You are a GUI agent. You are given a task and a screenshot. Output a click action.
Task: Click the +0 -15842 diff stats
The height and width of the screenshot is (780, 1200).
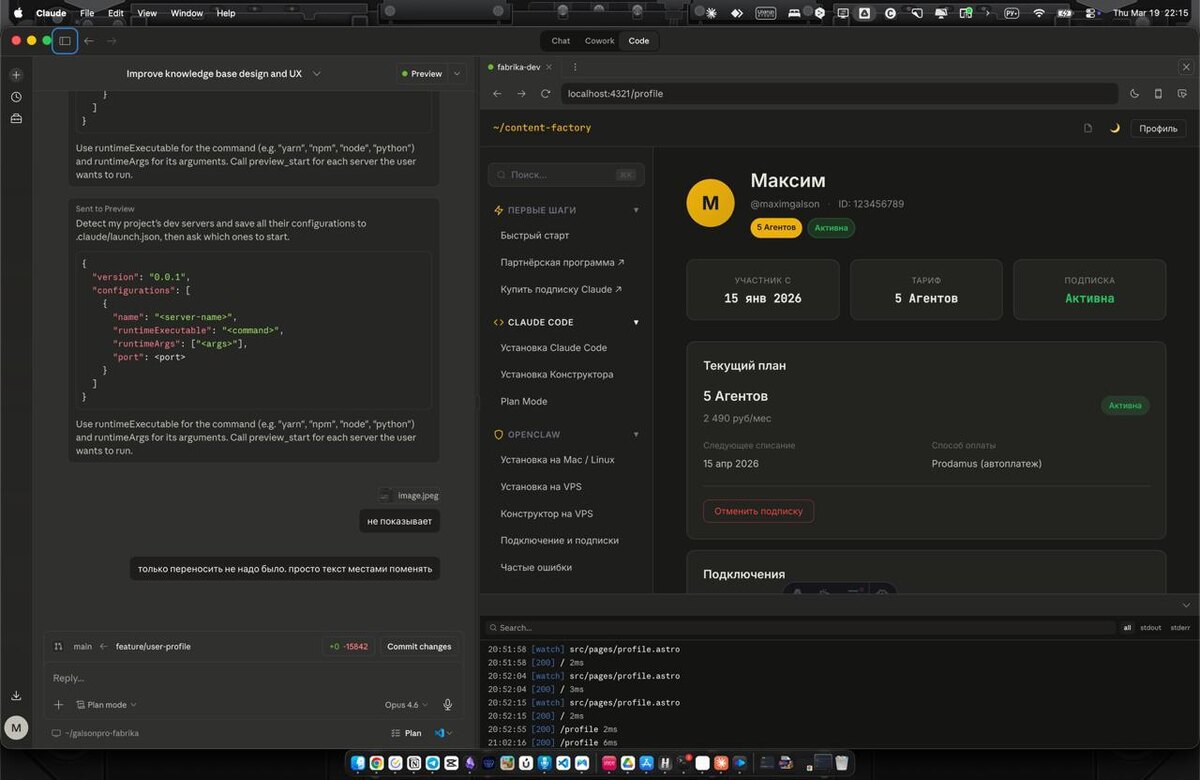[x=348, y=647]
